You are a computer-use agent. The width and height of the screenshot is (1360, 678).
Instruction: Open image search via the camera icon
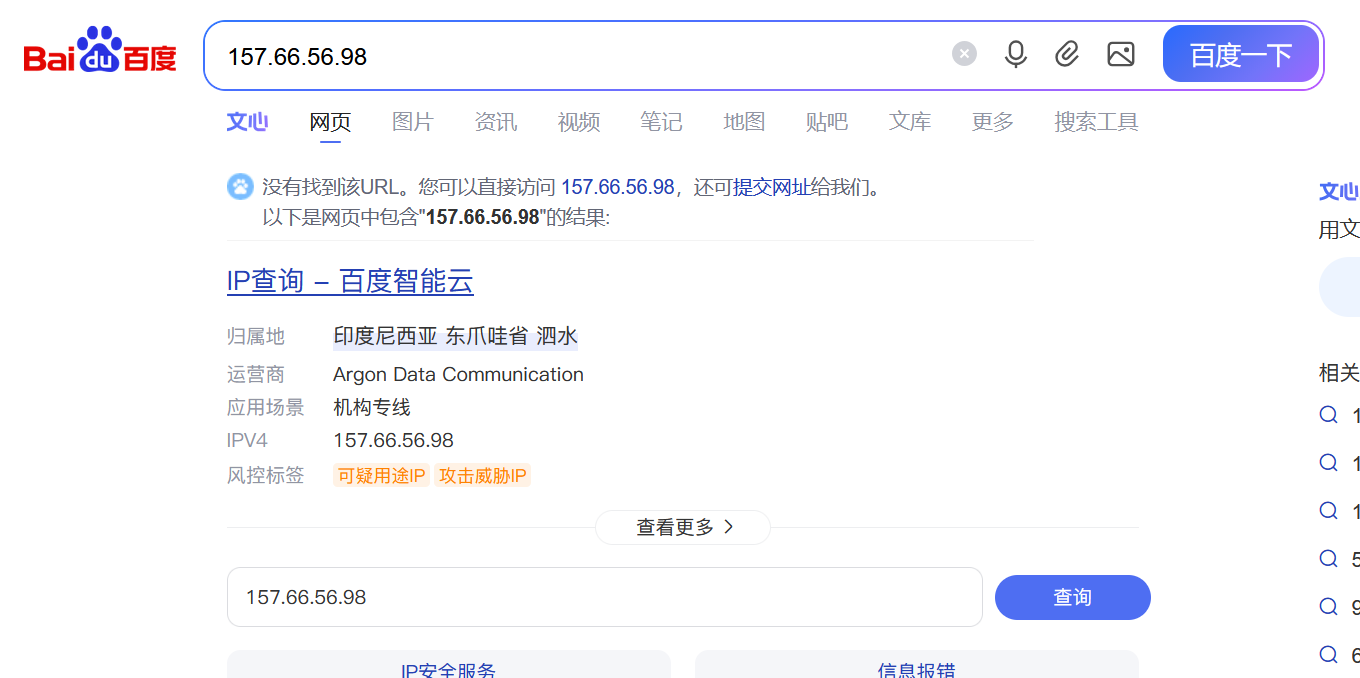[x=1120, y=54]
